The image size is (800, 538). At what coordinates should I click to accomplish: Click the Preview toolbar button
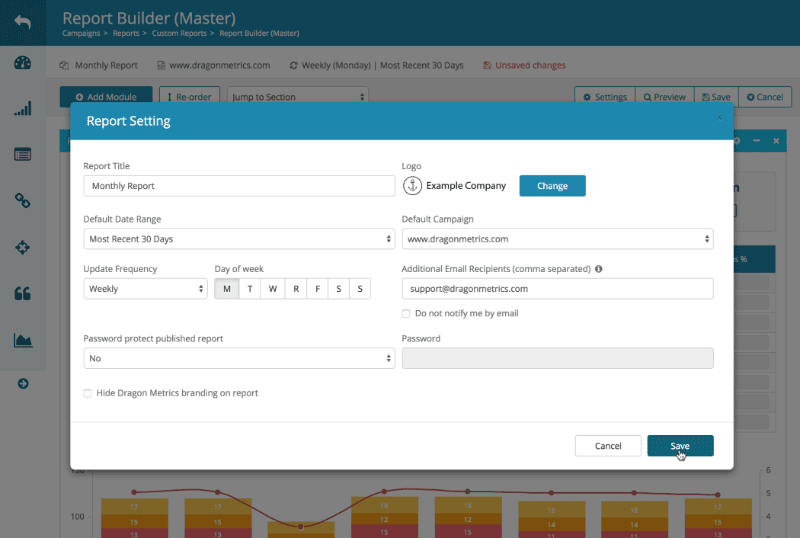[x=664, y=97]
